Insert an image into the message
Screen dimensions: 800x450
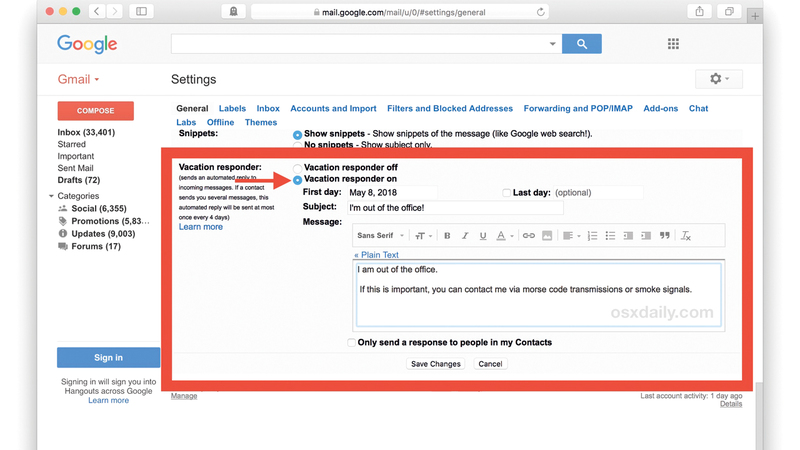click(547, 236)
